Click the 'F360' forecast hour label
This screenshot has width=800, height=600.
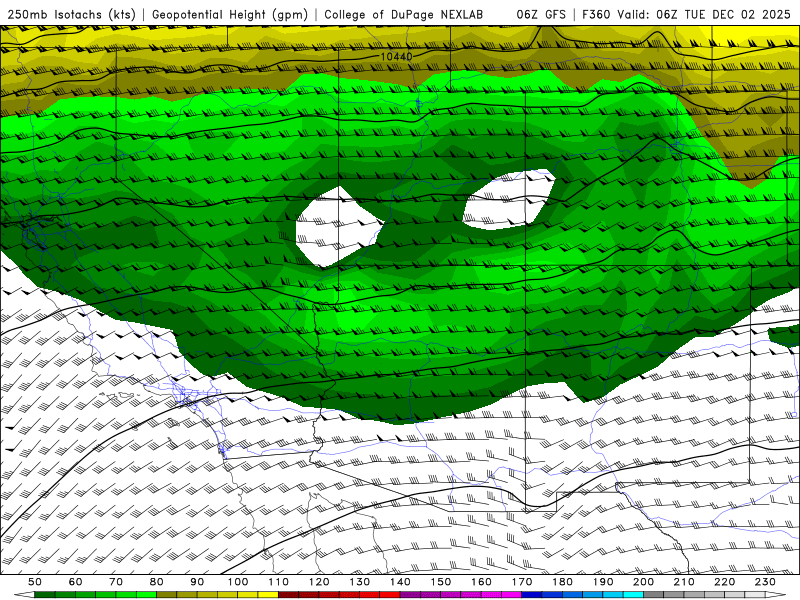[x=596, y=15]
